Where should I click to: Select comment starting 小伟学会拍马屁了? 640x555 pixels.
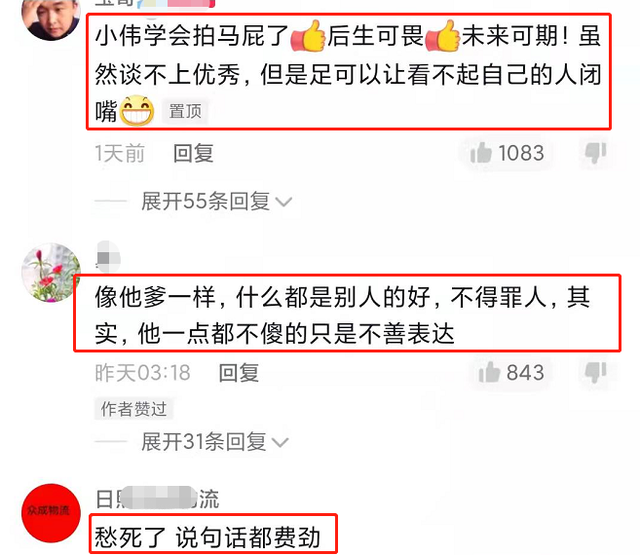348,73
